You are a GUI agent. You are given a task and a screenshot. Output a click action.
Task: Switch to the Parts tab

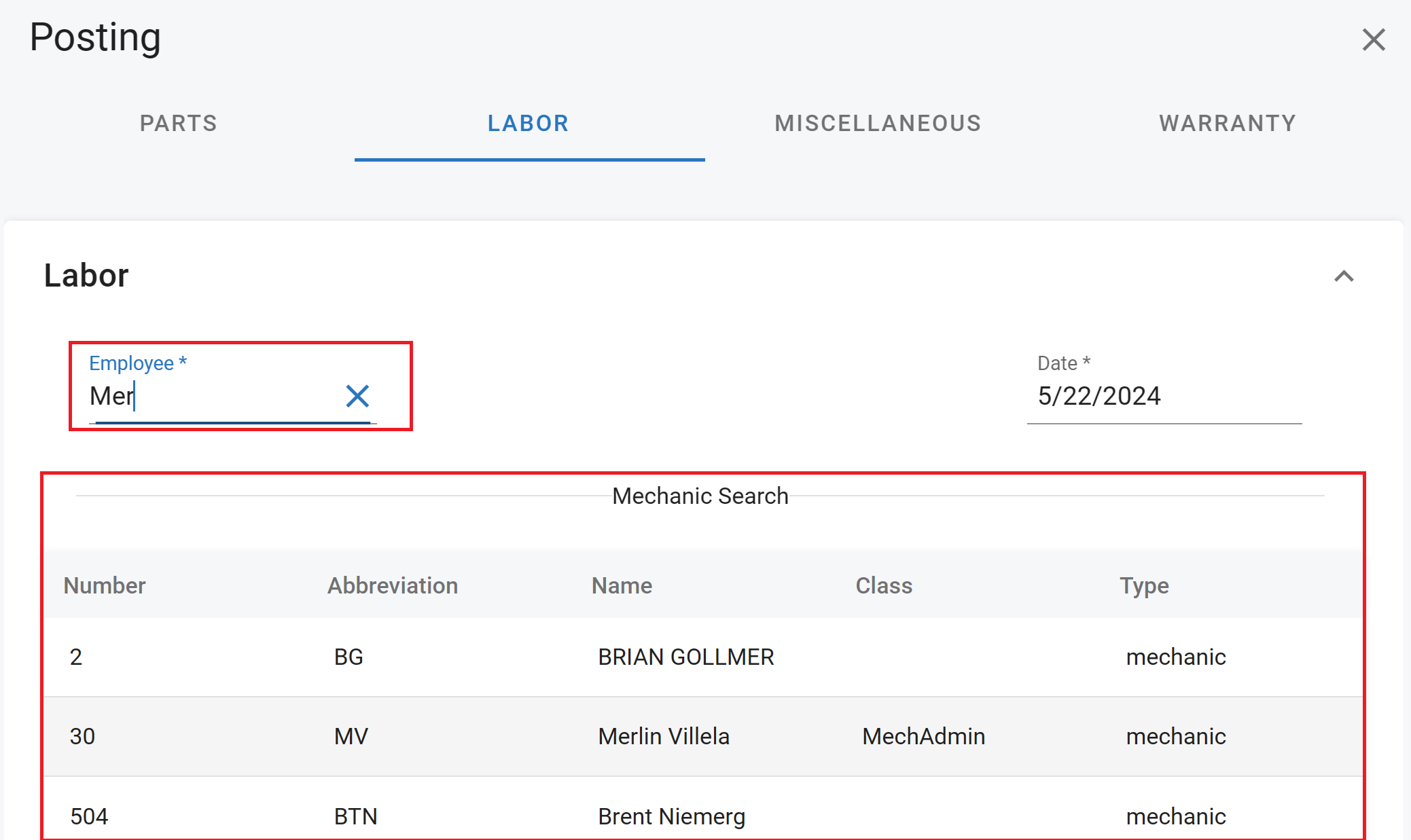tap(178, 124)
